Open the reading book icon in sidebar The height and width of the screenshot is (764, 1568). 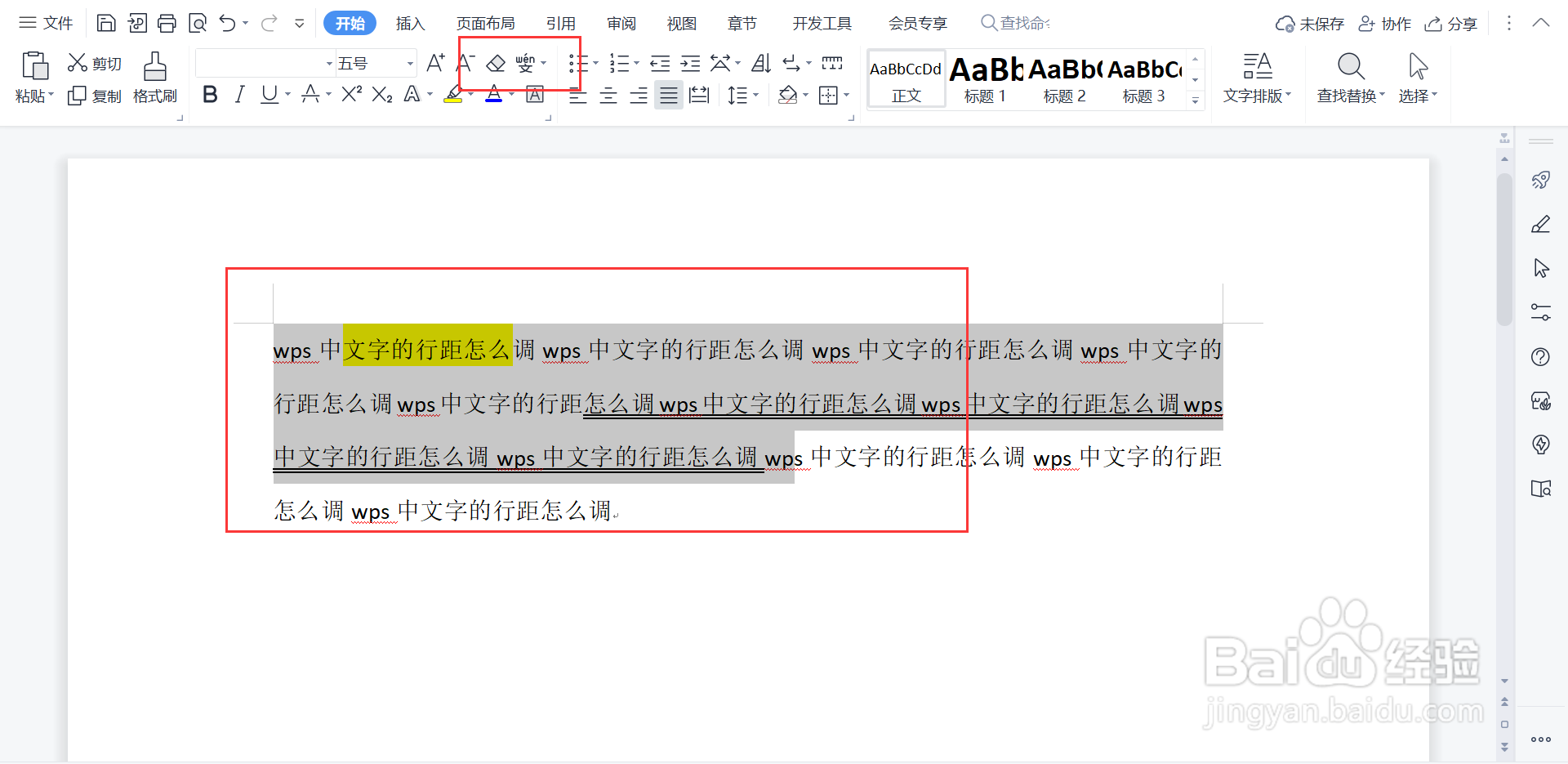tap(1541, 489)
